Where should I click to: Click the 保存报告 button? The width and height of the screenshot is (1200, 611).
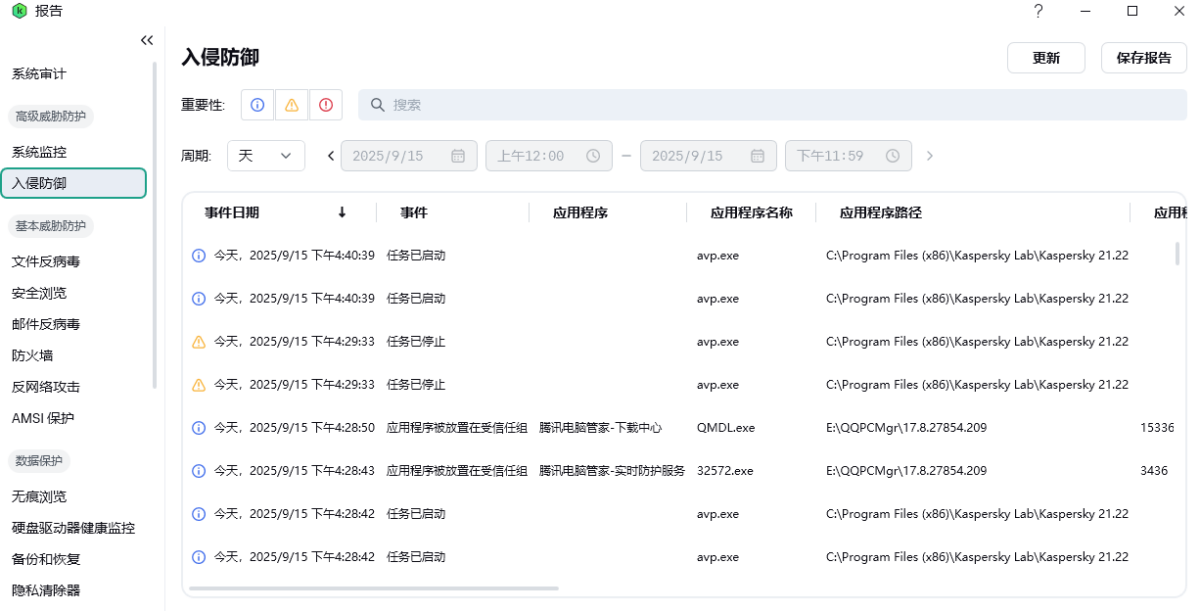click(1143, 57)
